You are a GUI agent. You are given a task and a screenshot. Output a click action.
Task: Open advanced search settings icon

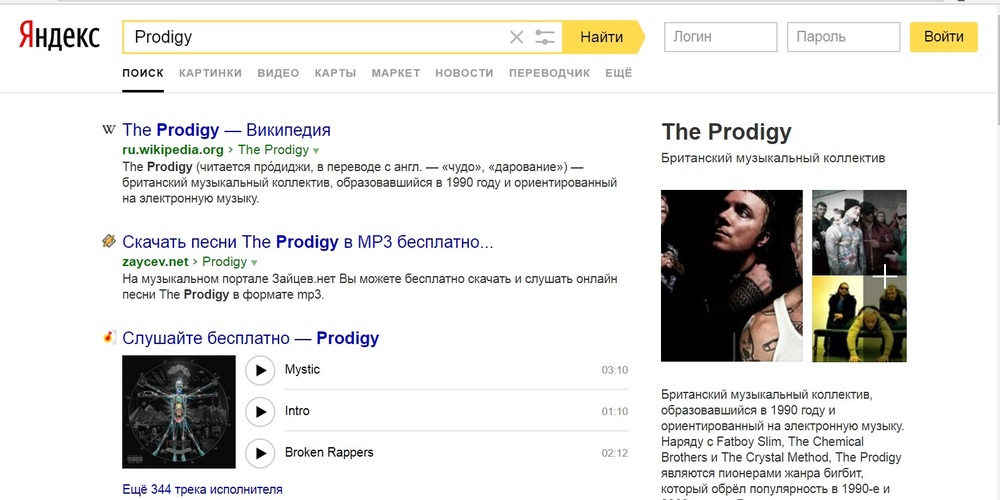click(545, 38)
